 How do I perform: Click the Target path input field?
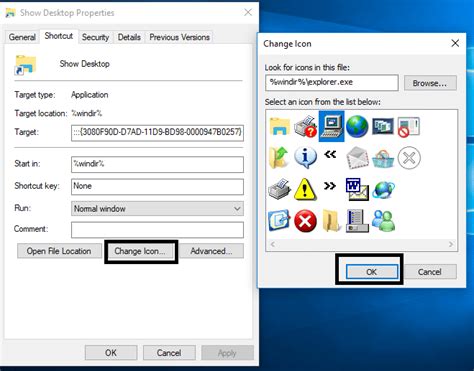point(157,132)
